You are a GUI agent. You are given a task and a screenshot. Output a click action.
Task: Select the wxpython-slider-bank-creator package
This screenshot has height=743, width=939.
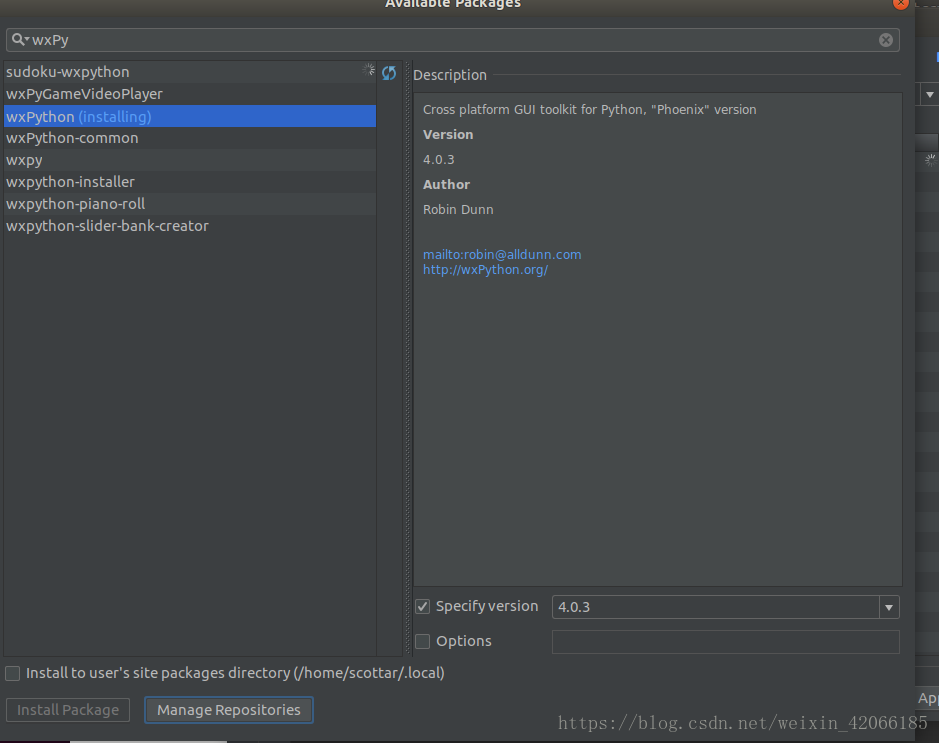(x=190, y=226)
